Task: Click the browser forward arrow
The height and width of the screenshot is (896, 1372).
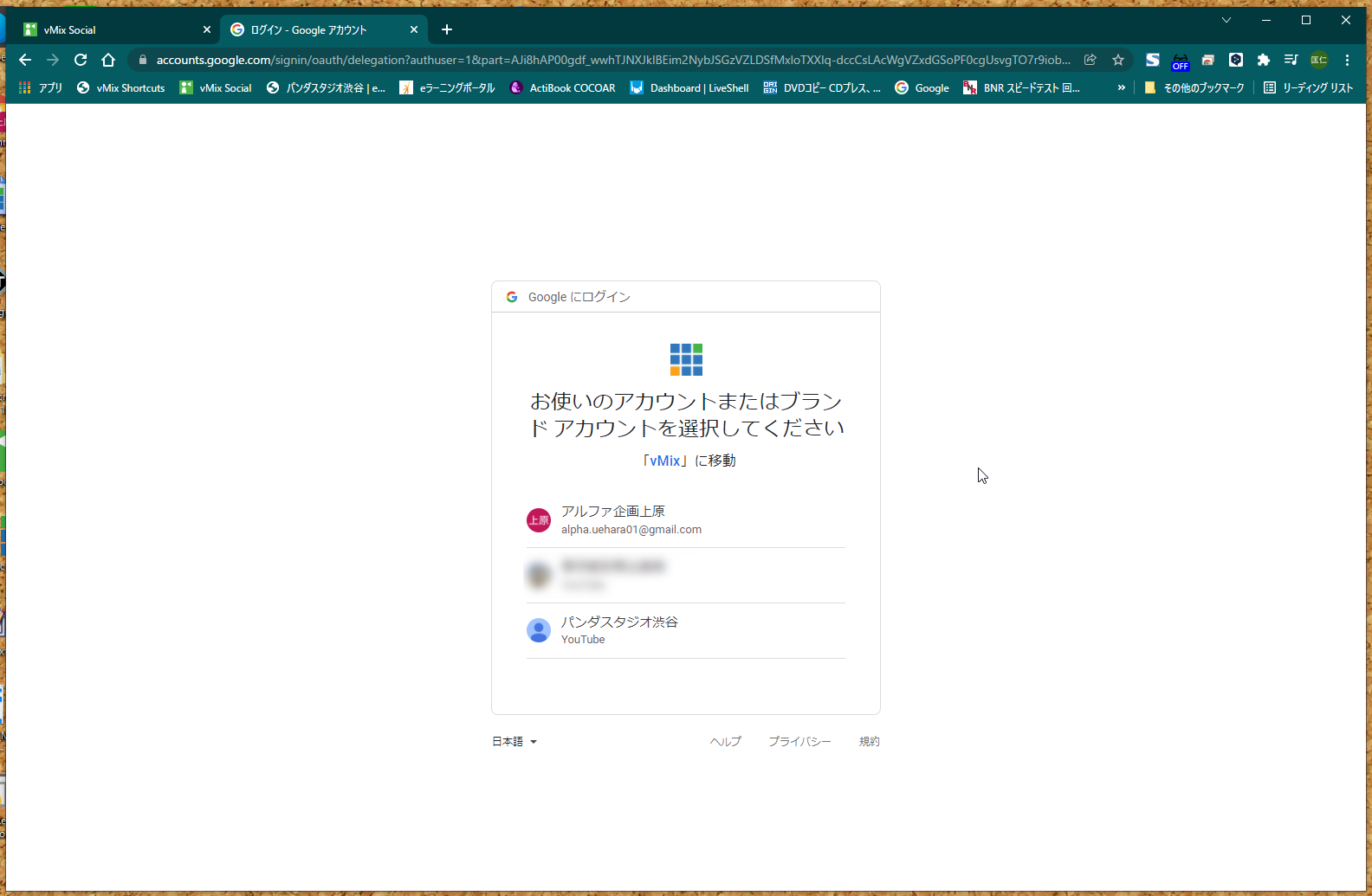Action: pos(53,60)
